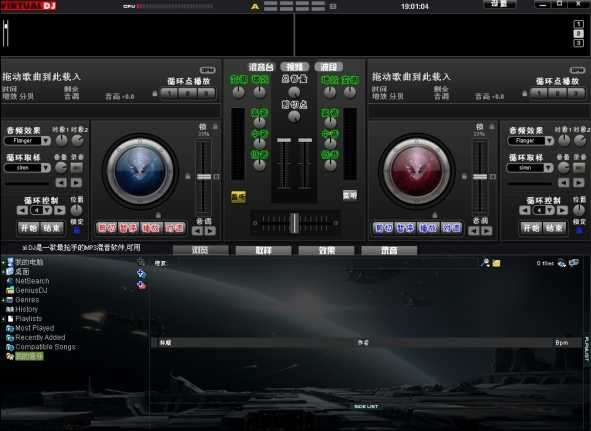Click loop point button 1 on left deck

coord(169,93)
